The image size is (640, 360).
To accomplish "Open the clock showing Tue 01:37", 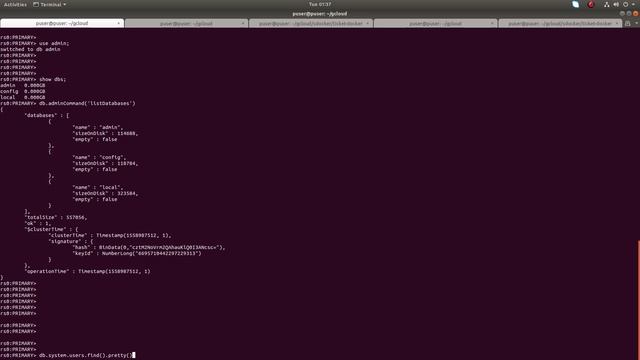I will tap(320, 4).
